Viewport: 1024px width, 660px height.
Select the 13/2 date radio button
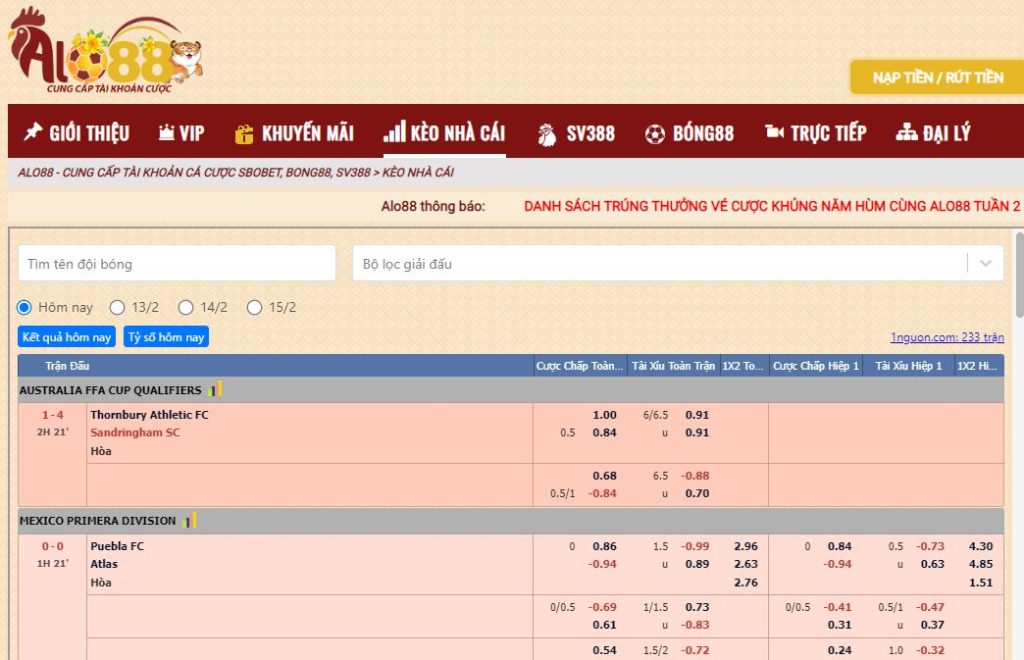coord(117,307)
